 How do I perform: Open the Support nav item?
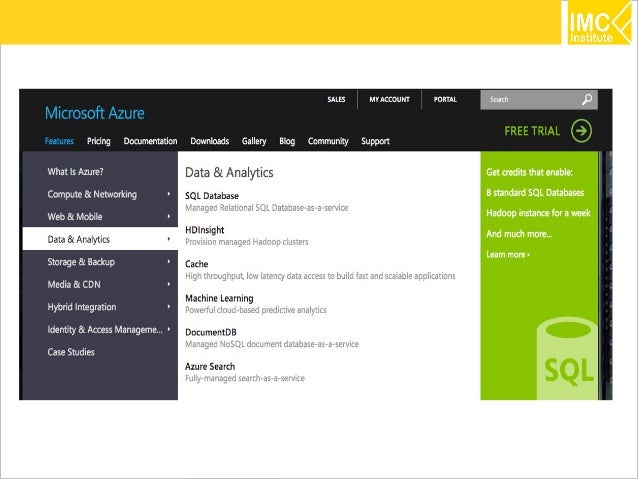[375, 141]
